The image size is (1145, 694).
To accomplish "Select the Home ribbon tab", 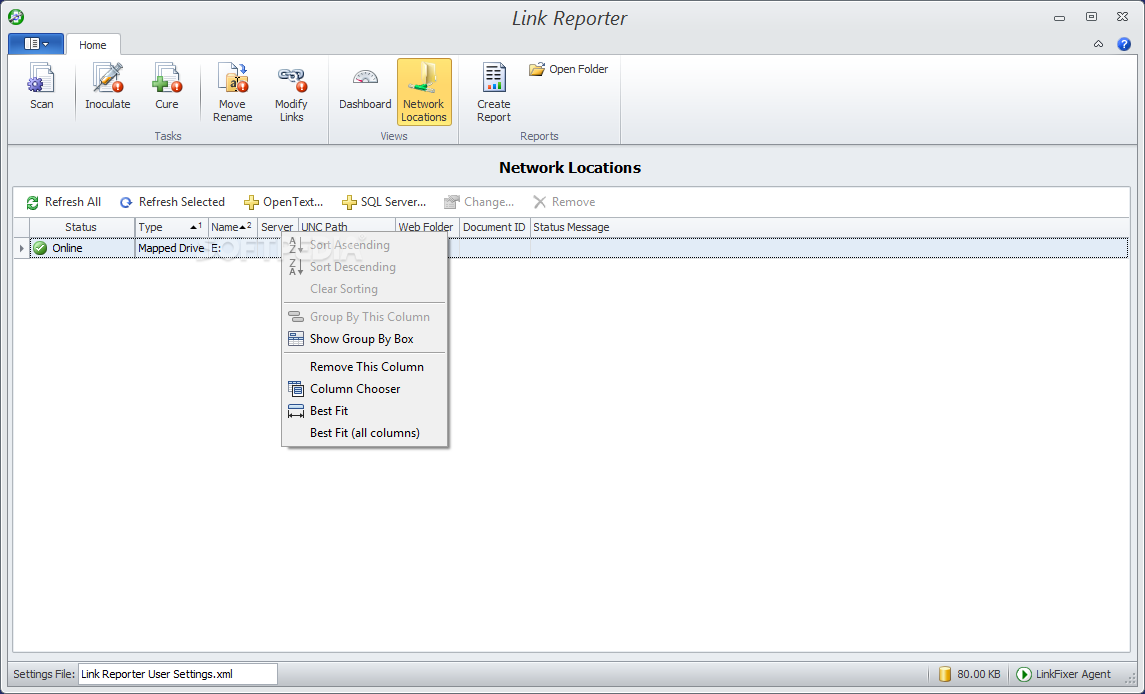I will (x=93, y=45).
